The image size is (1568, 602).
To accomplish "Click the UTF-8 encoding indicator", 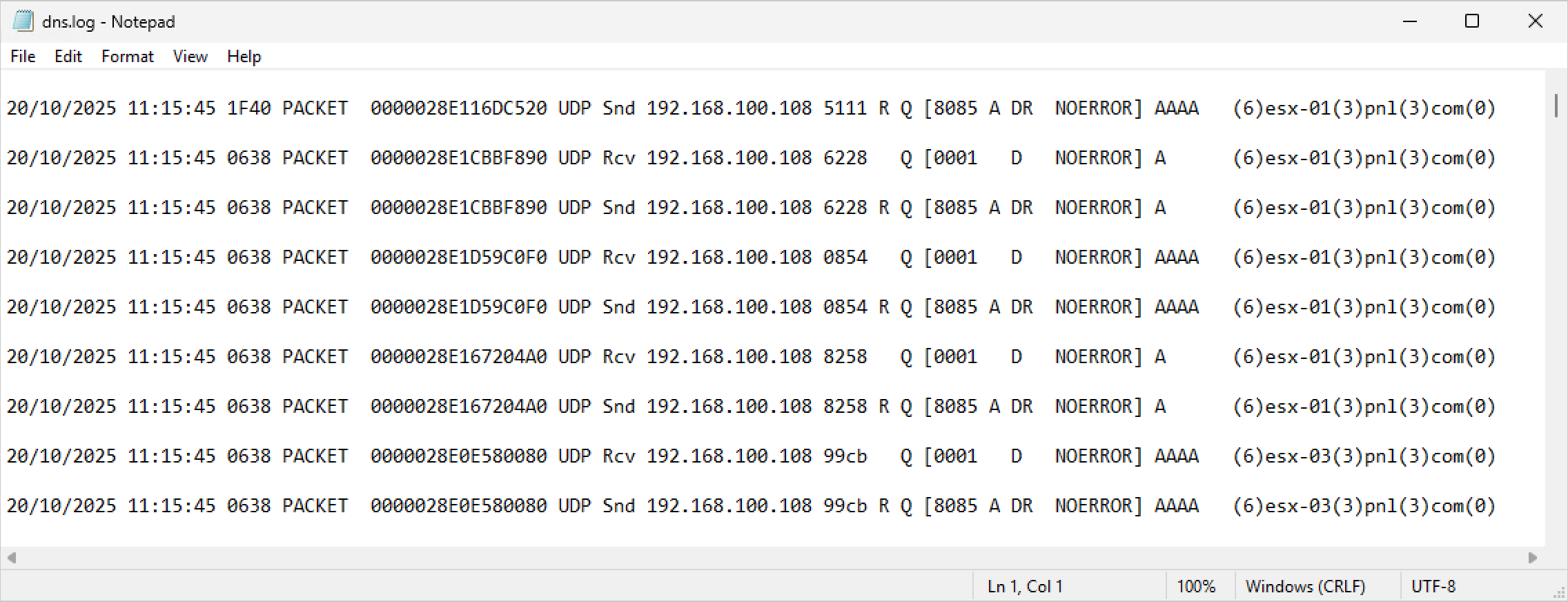I will click(x=1433, y=587).
